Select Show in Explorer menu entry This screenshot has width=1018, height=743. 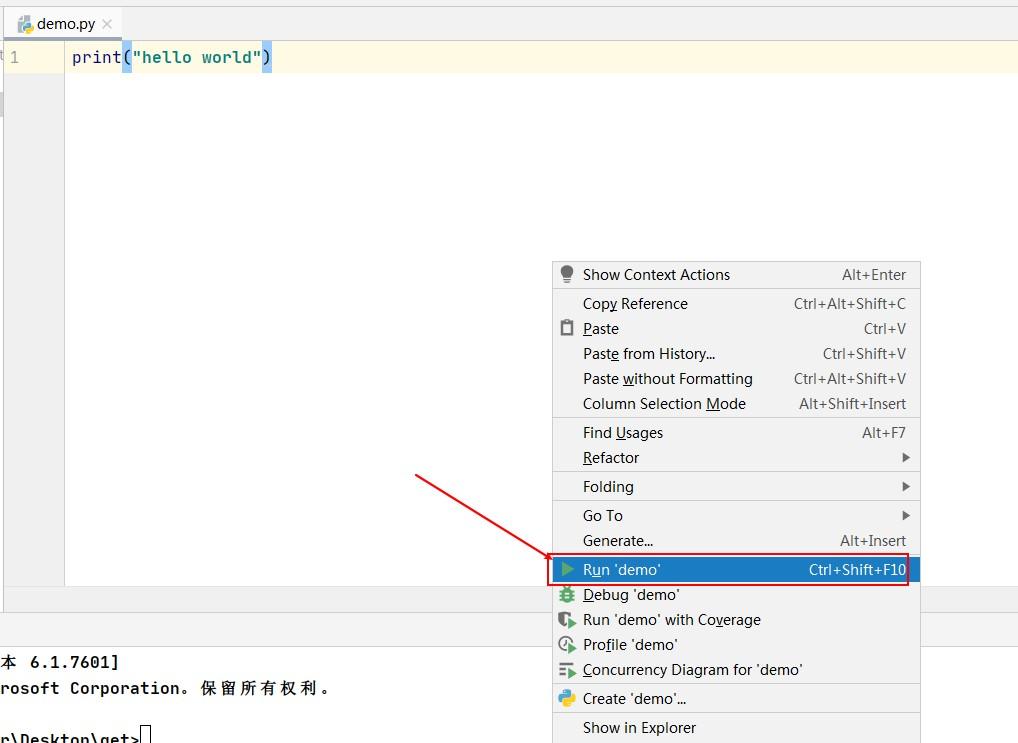pyautogui.click(x=736, y=727)
